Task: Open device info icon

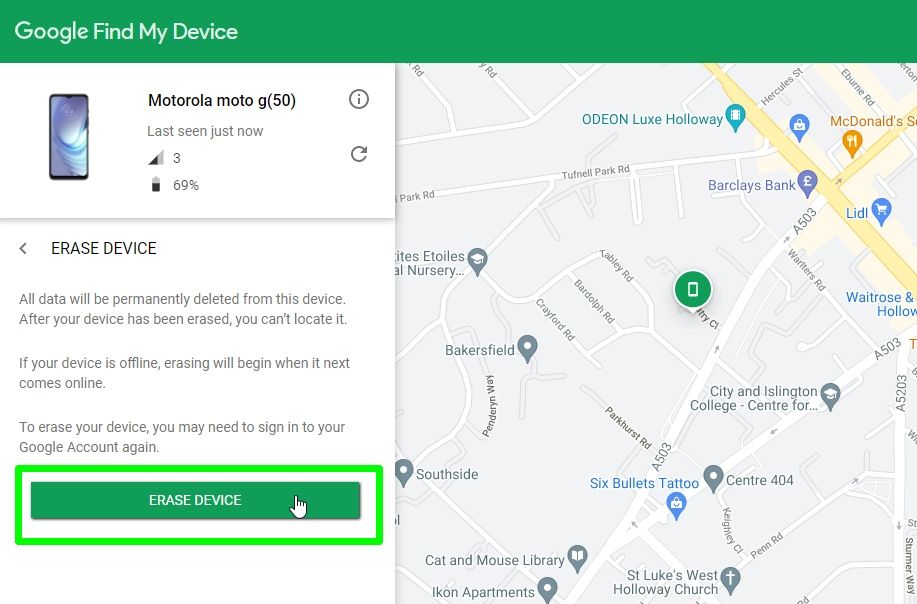Action: pyautogui.click(x=359, y=99)
